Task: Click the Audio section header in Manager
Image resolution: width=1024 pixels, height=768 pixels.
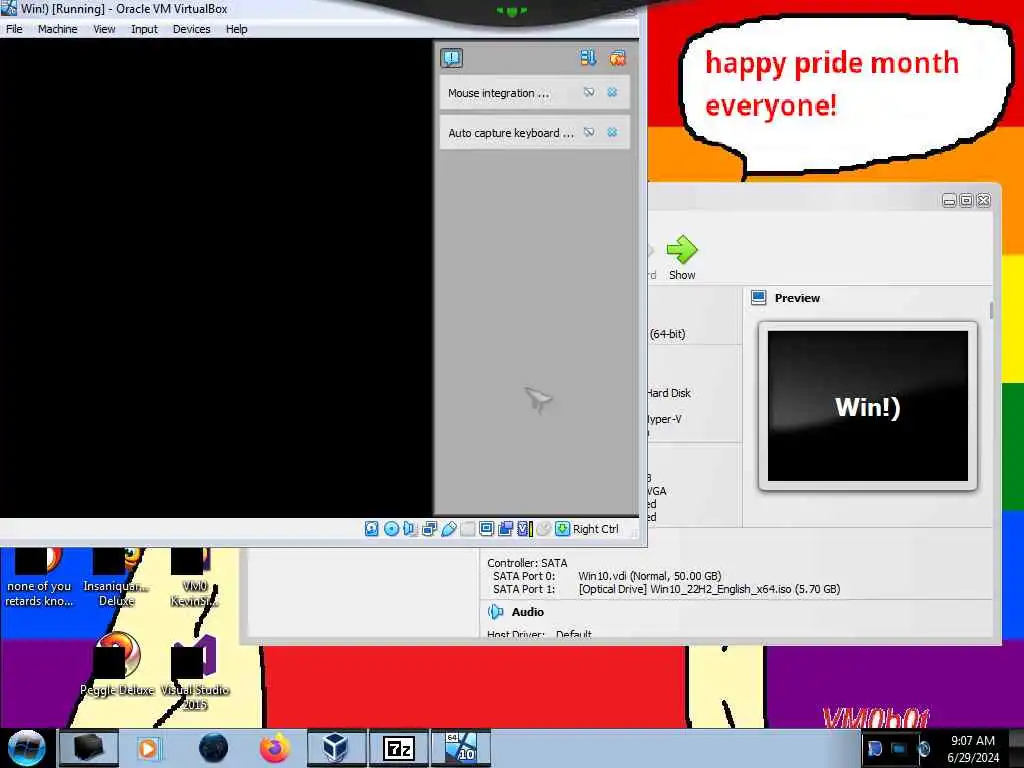Action: 527,612
